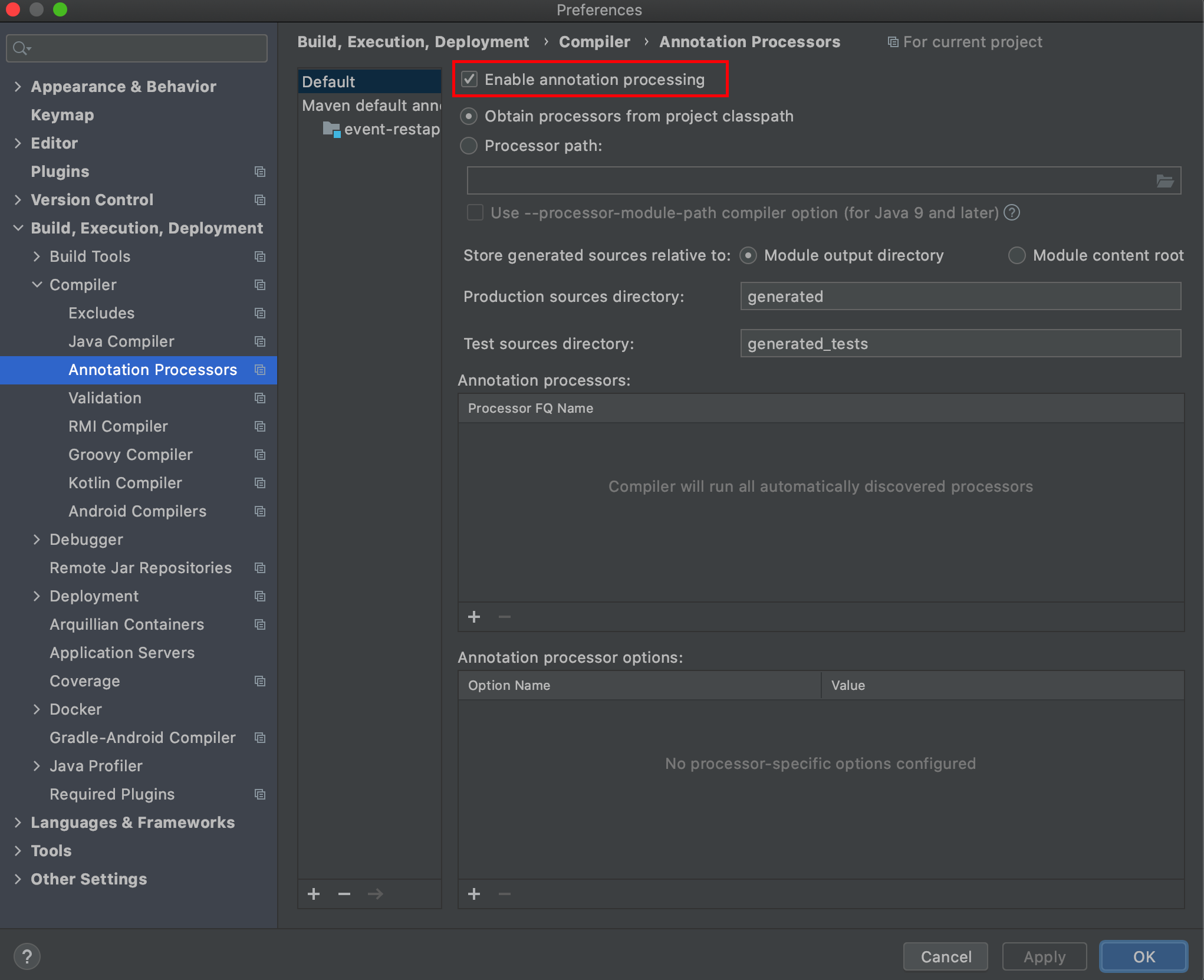Expand the Debugger settings node

[x=37, y=540]
